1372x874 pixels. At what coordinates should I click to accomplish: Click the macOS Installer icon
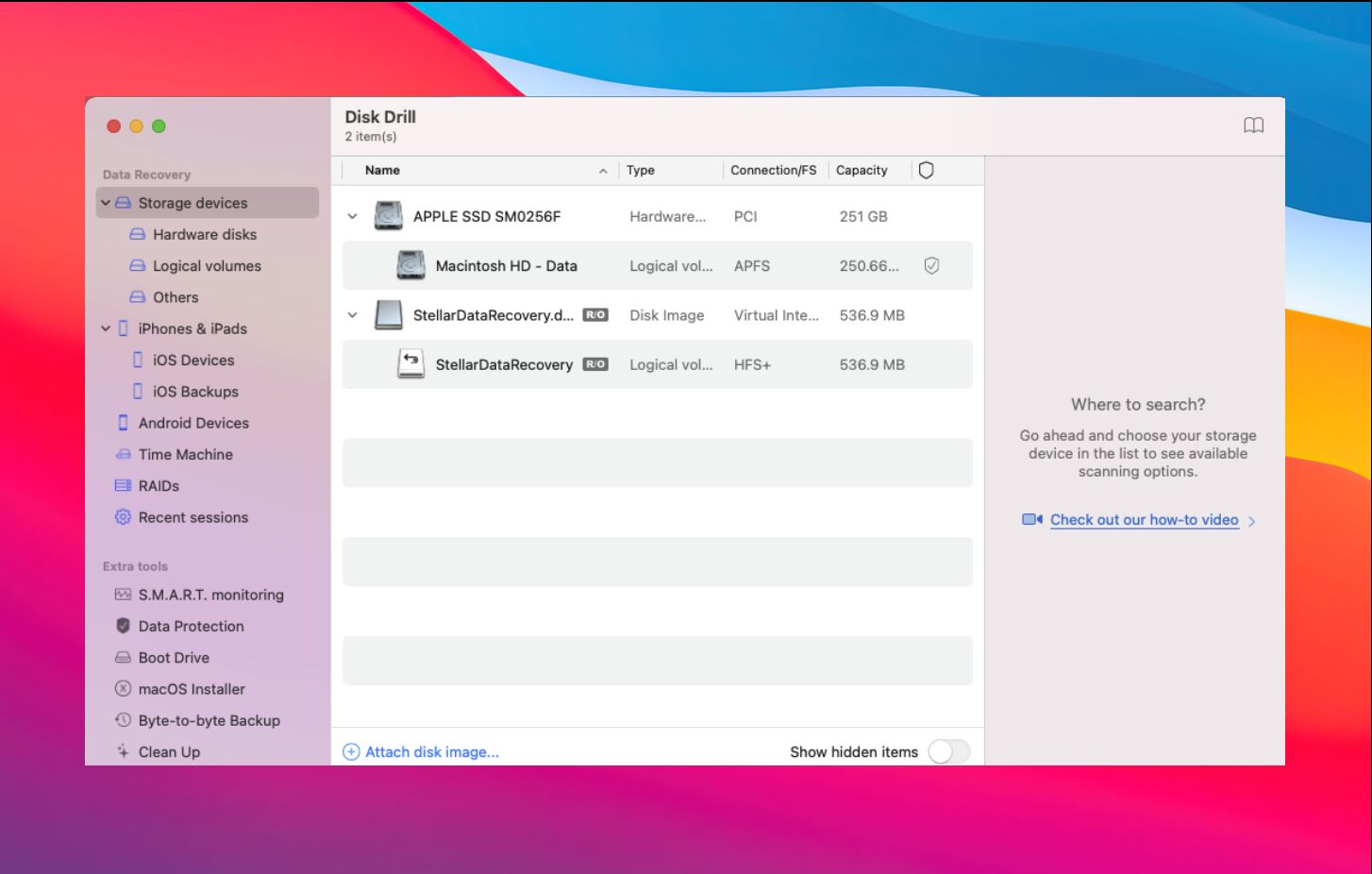click(123, 689)
